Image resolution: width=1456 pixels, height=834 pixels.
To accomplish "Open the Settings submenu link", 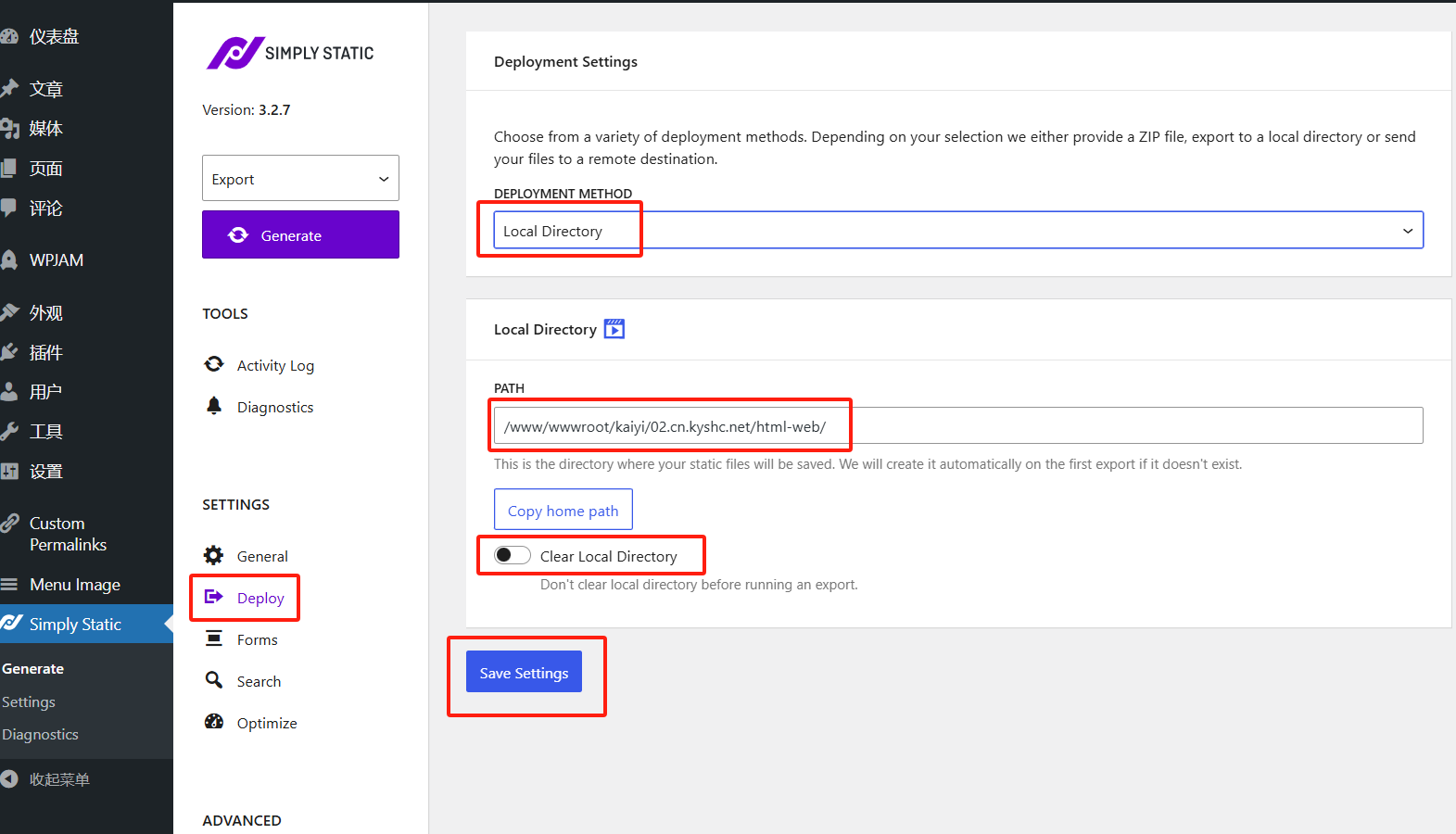I will click(29, 701).
